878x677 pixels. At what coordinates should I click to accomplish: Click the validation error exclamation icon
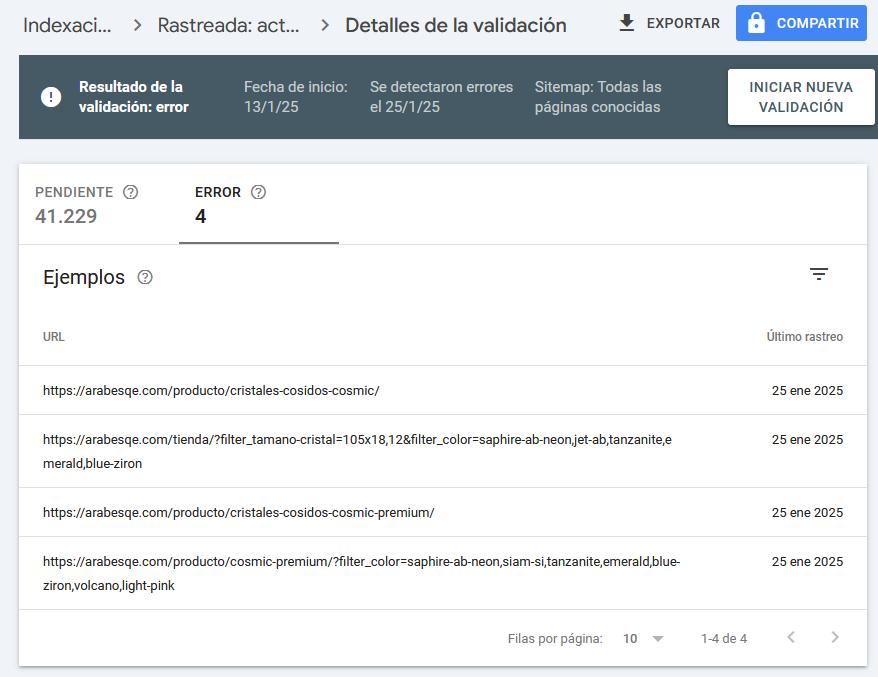[51, 97]
